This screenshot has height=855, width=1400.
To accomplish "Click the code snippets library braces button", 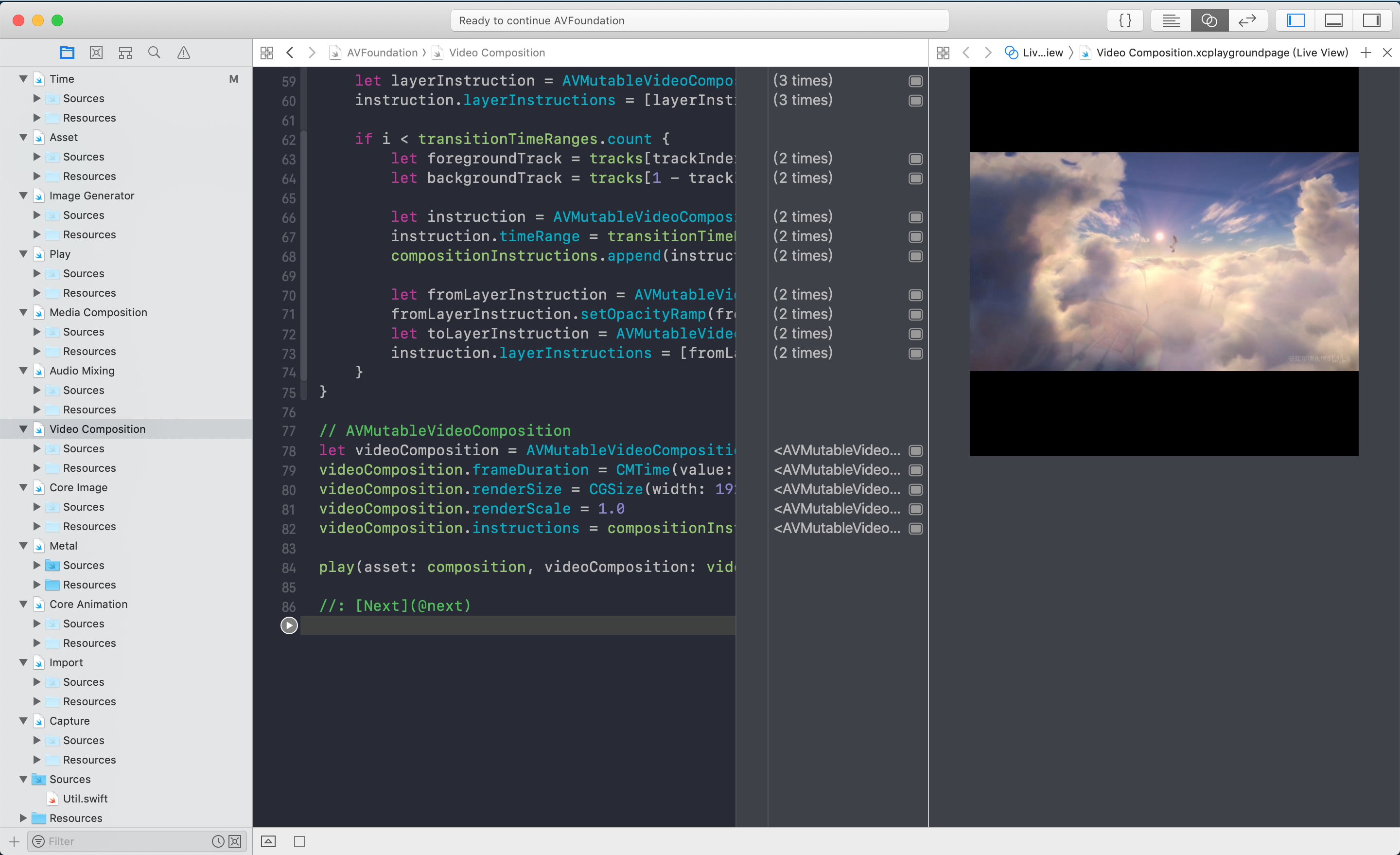I will coord(1125,20).
